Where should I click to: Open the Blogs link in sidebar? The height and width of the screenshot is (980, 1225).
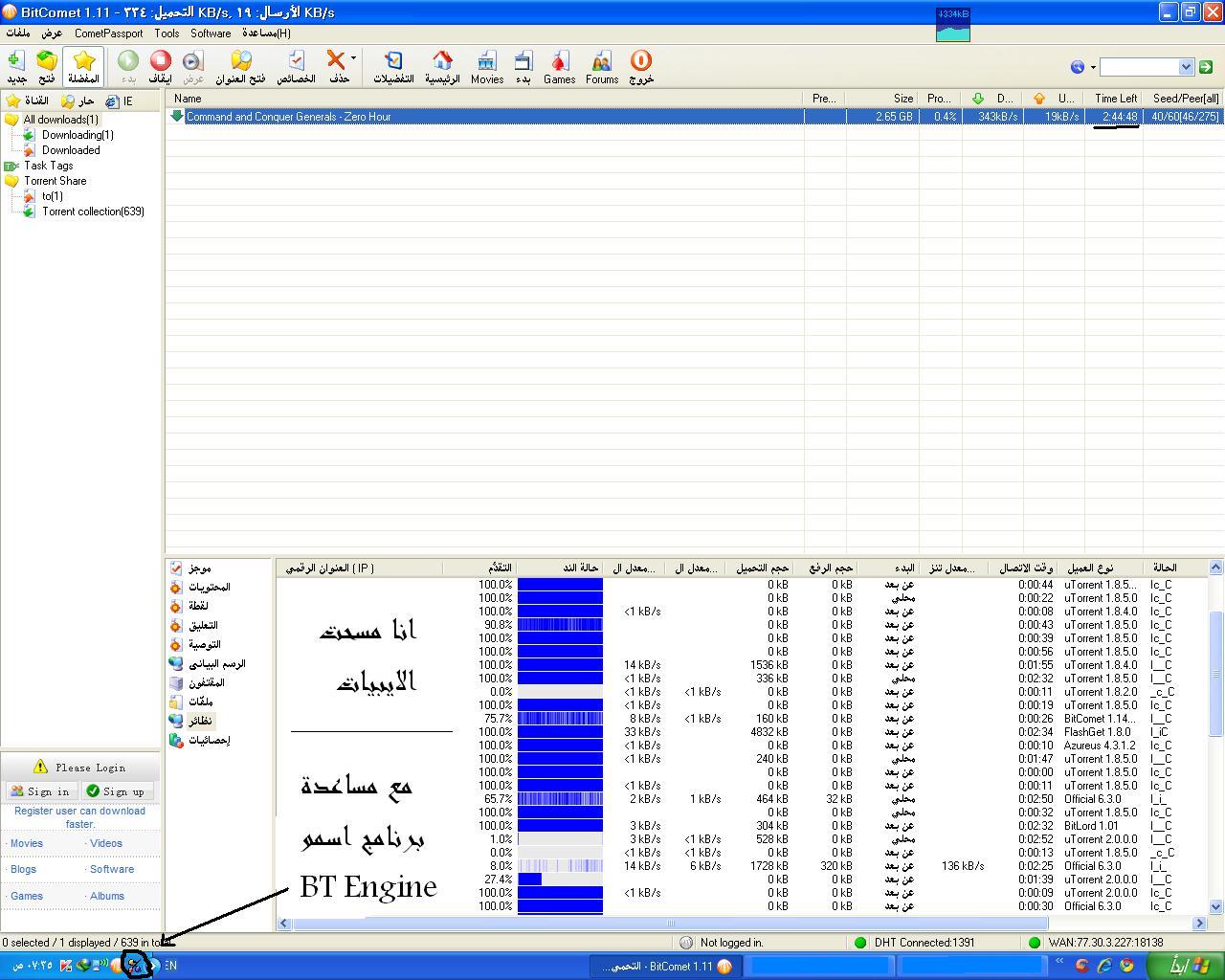(23, 869)
